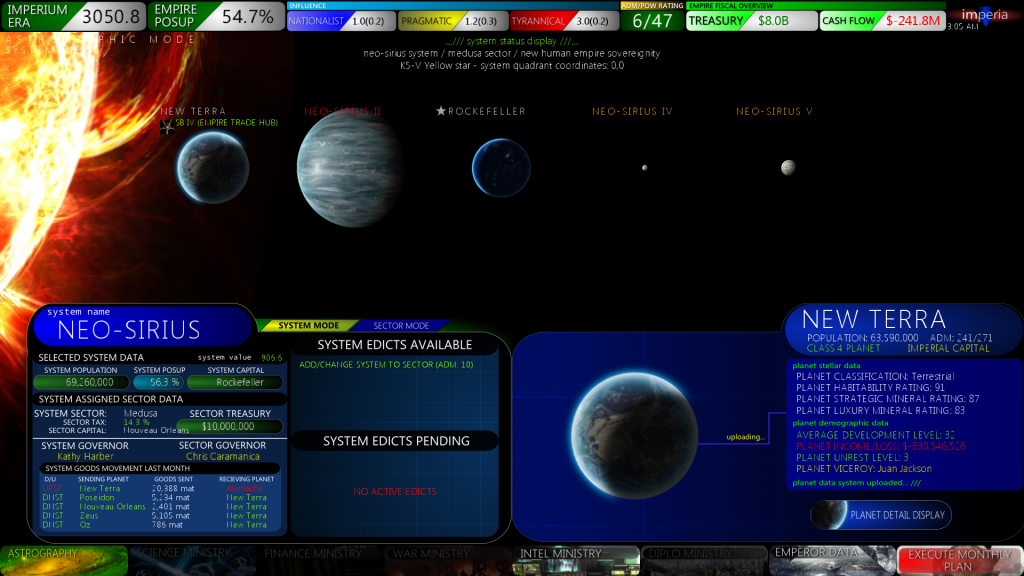Open the Emperor Data screen

coord(832,560)
